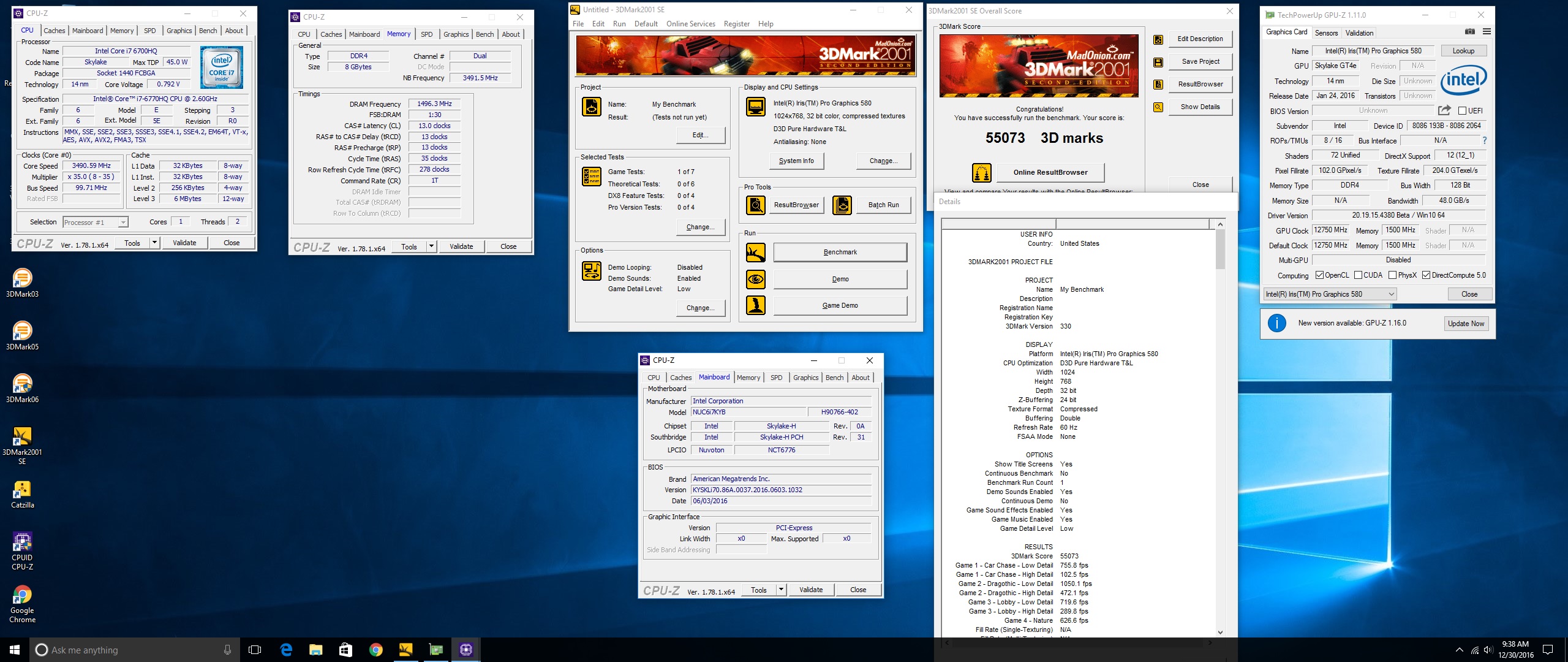
Task: Click the Demo eye icon
Action: click(756, 279)
